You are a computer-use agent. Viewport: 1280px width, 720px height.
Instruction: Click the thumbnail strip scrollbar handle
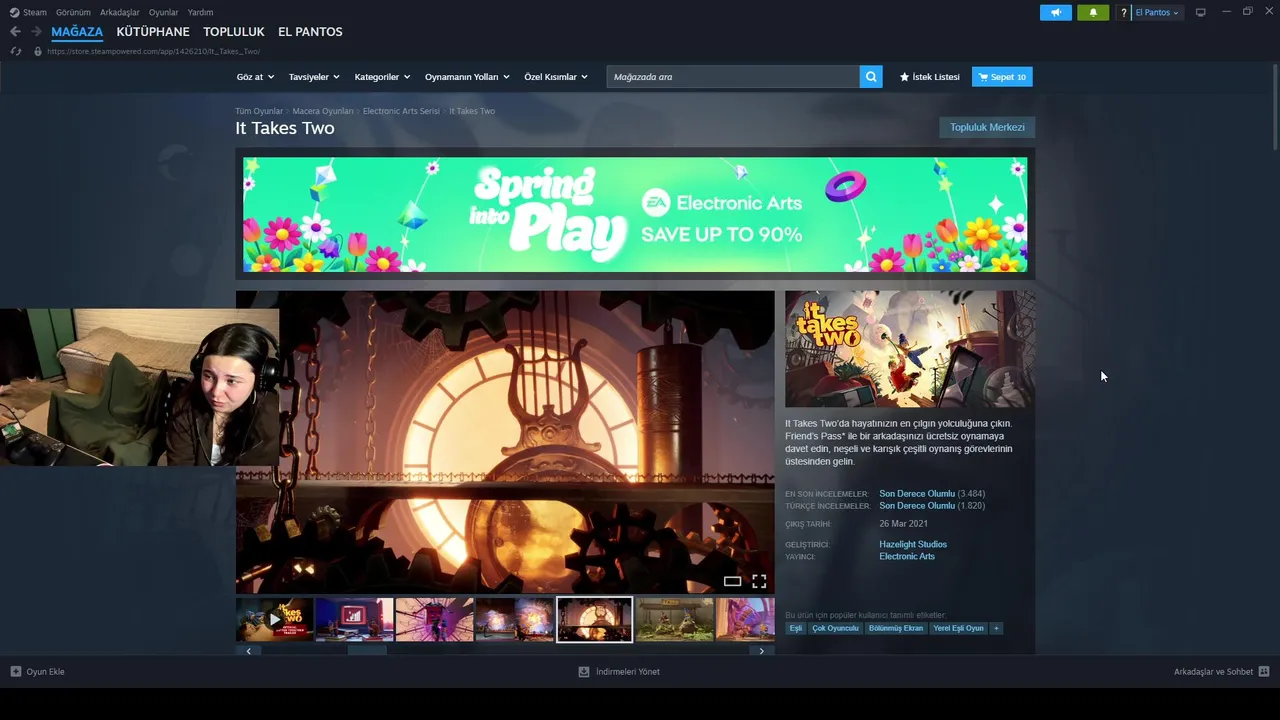pyautogui.click(x=366, y=651)
